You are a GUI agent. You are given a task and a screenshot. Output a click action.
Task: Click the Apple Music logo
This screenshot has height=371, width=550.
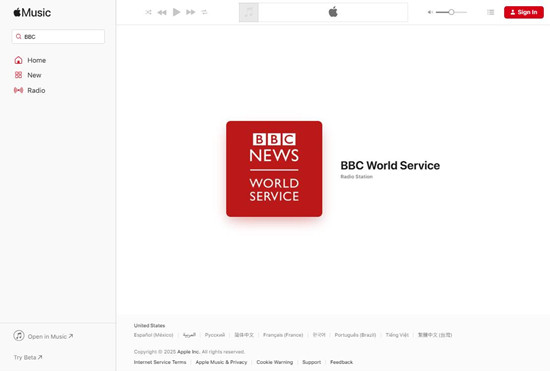point(32,13)
